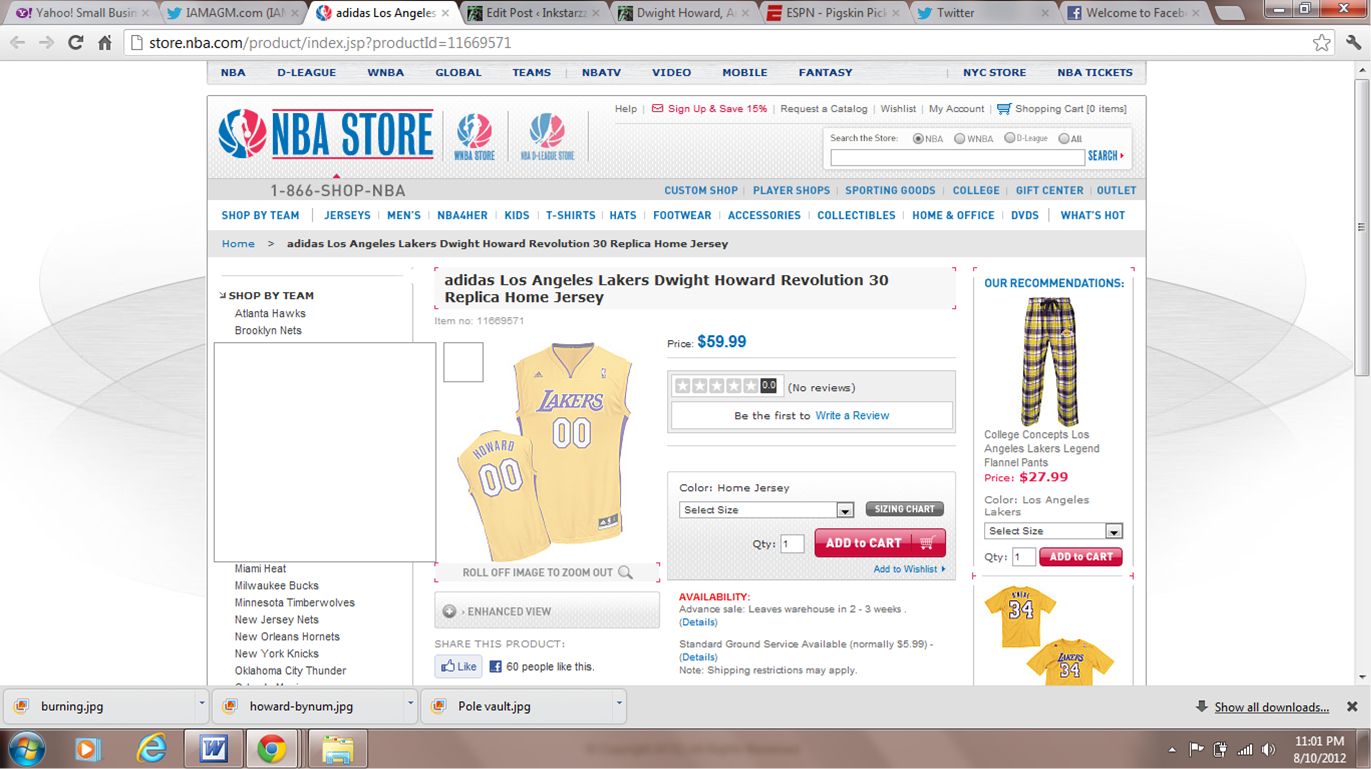Screen dimensions: 1371x769
Task: Click the NBA D-League Store logo
Action: [x=547, y=136]
